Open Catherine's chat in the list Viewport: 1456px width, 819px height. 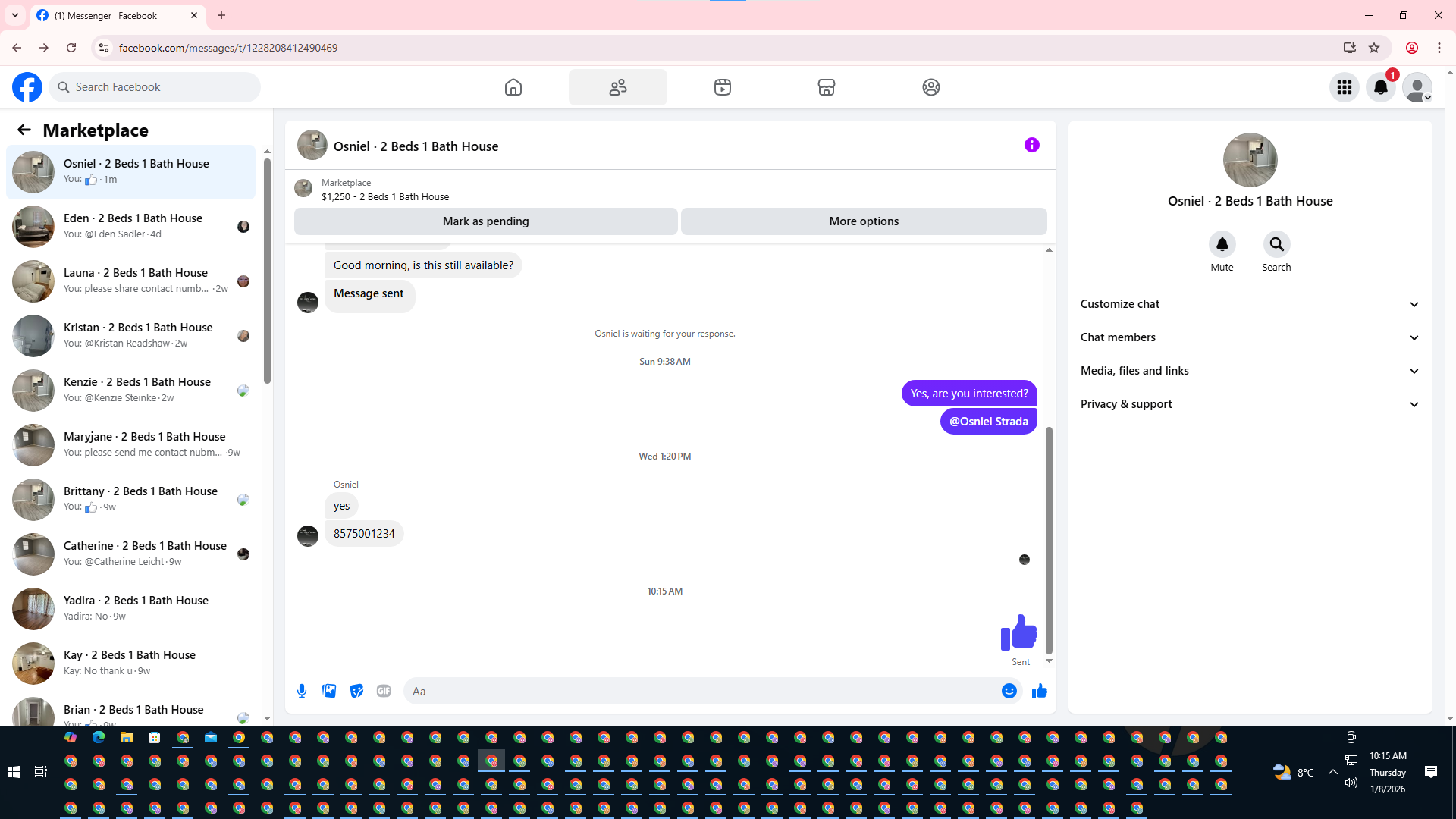(x=131, y=554)
